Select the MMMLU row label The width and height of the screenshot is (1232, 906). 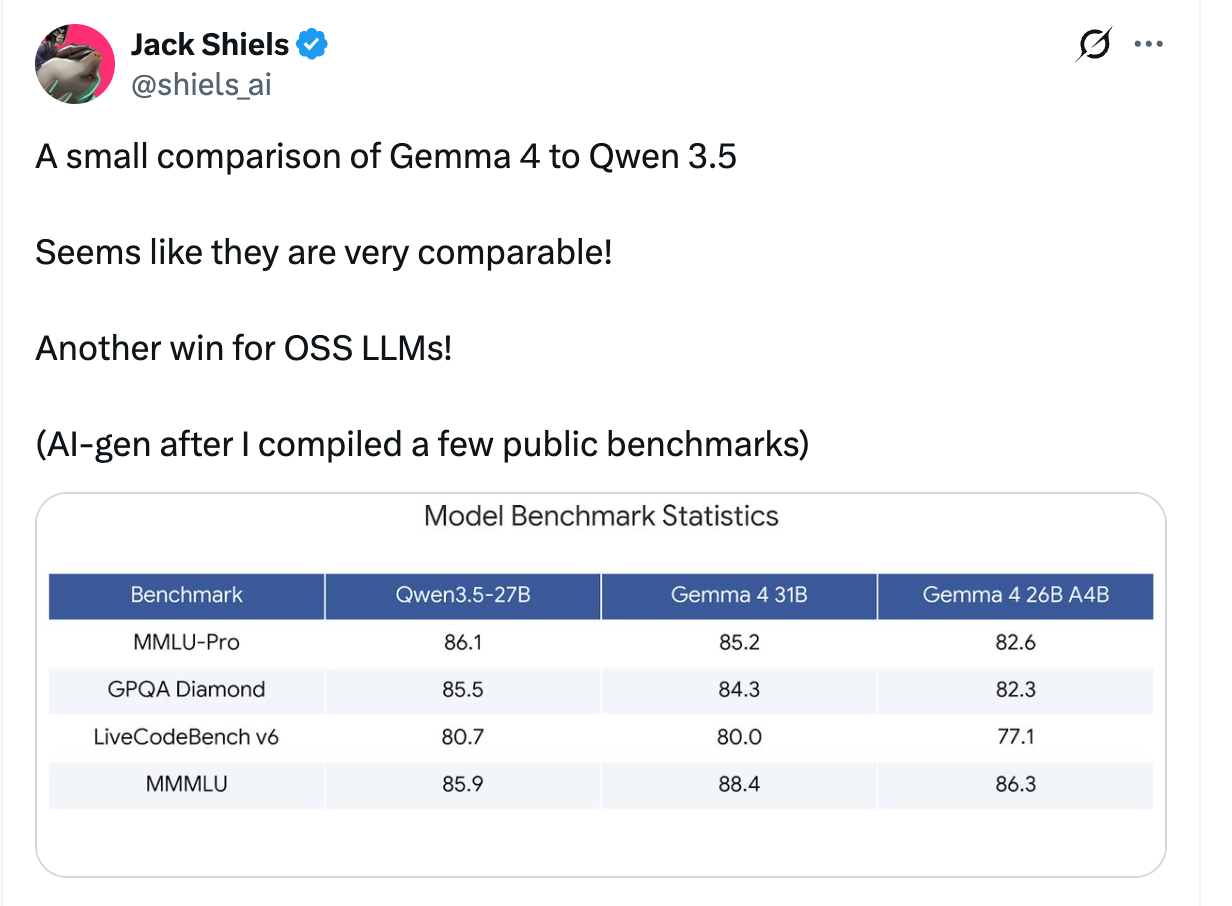point(185,785)
